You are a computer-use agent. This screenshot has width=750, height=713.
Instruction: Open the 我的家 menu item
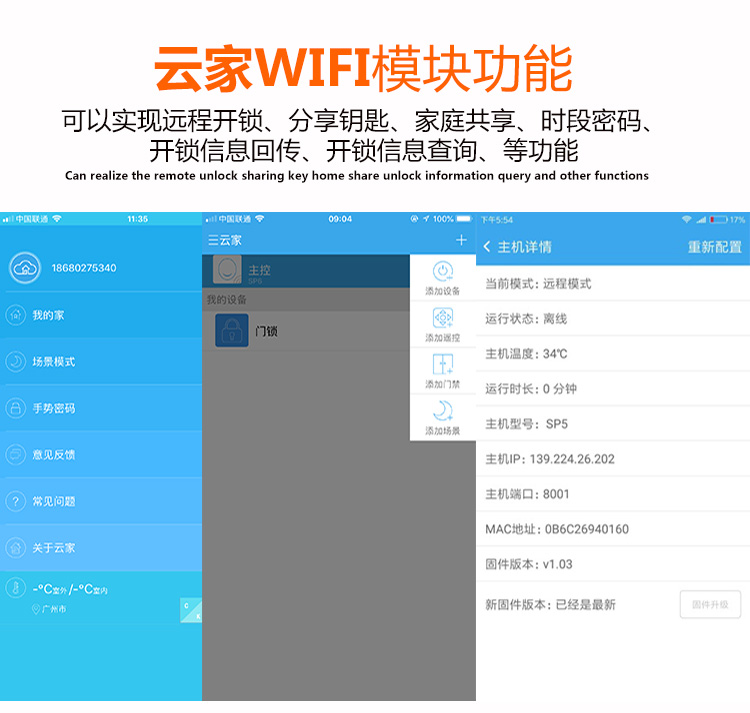[x=101, y=315]
